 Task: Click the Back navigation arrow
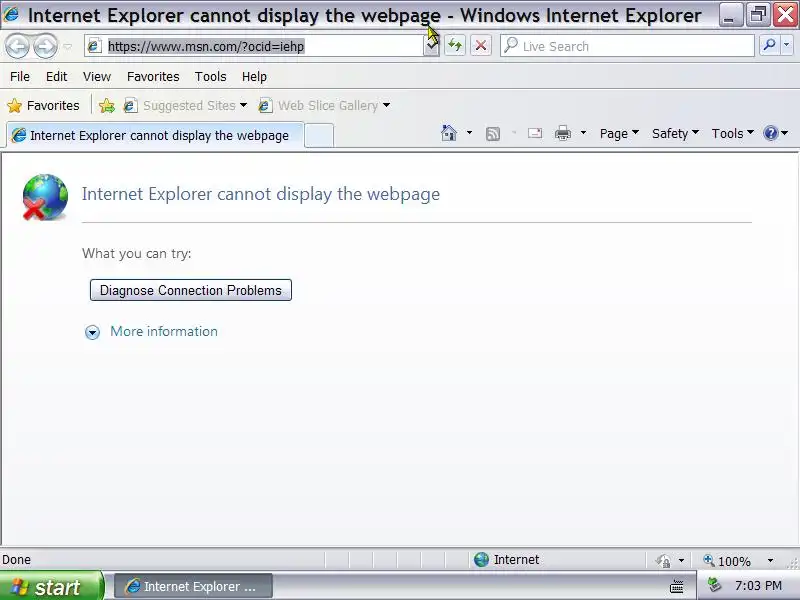tap(17, 46)
